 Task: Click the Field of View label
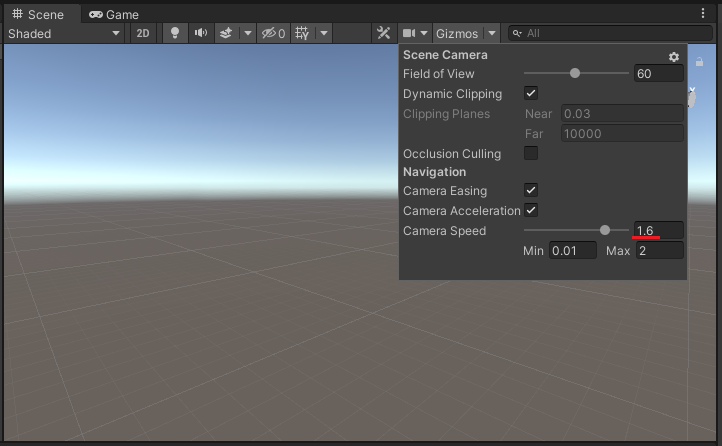[438, 74]
